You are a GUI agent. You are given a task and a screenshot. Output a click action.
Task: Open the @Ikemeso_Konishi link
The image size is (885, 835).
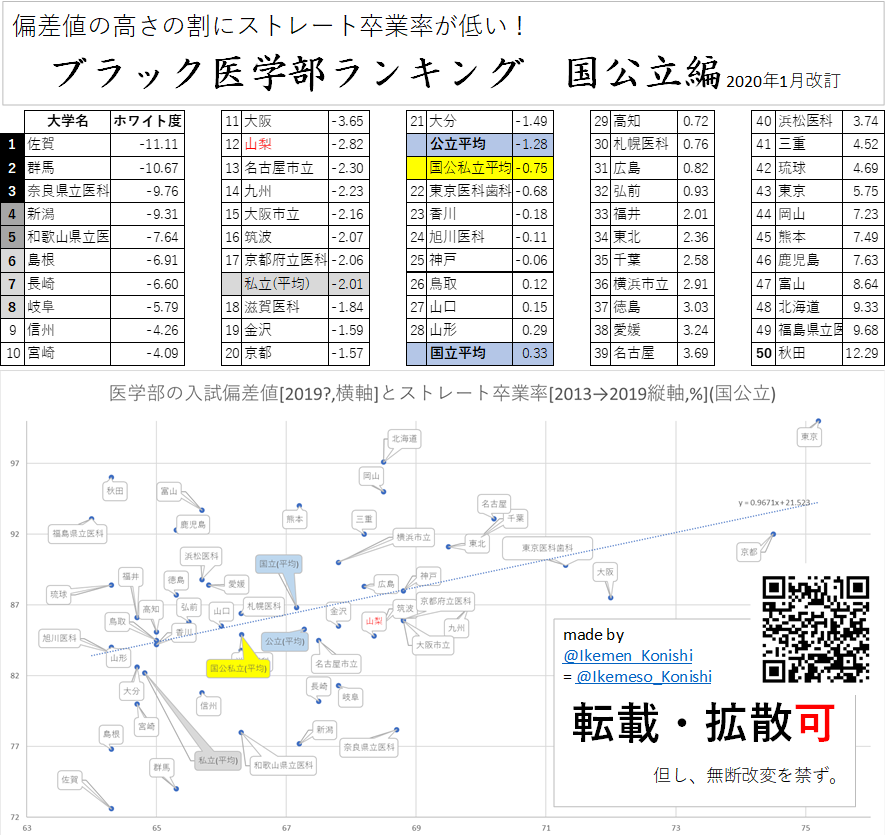(x=643, y=676)
